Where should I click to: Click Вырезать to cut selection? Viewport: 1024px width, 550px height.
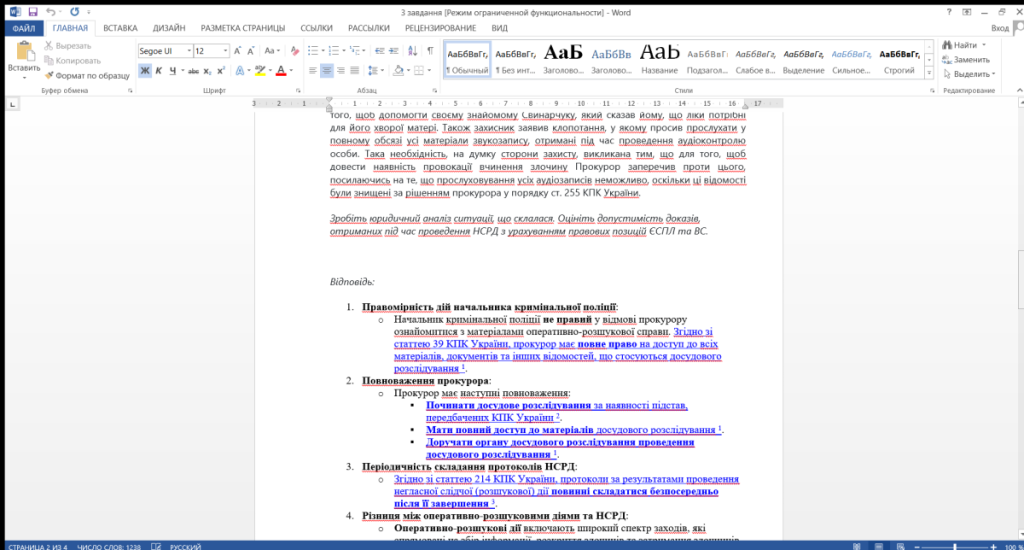pos(68,46)
